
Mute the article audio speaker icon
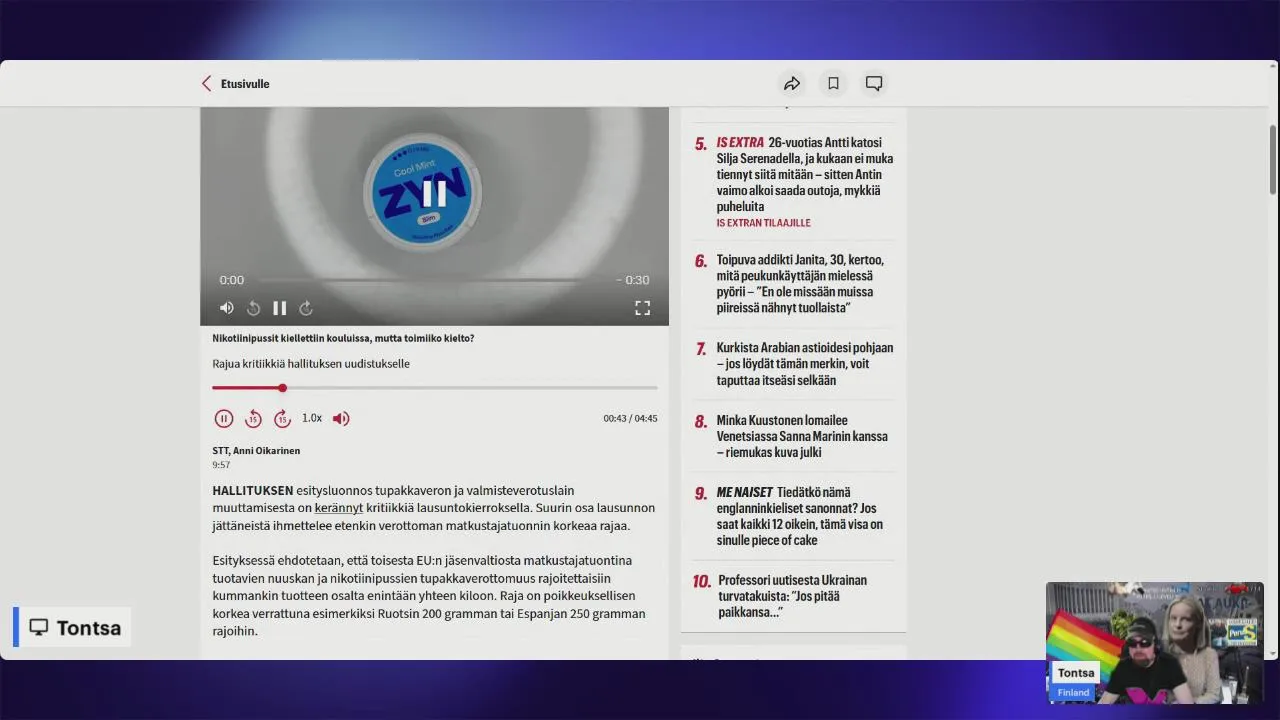(x=341, y=418)
